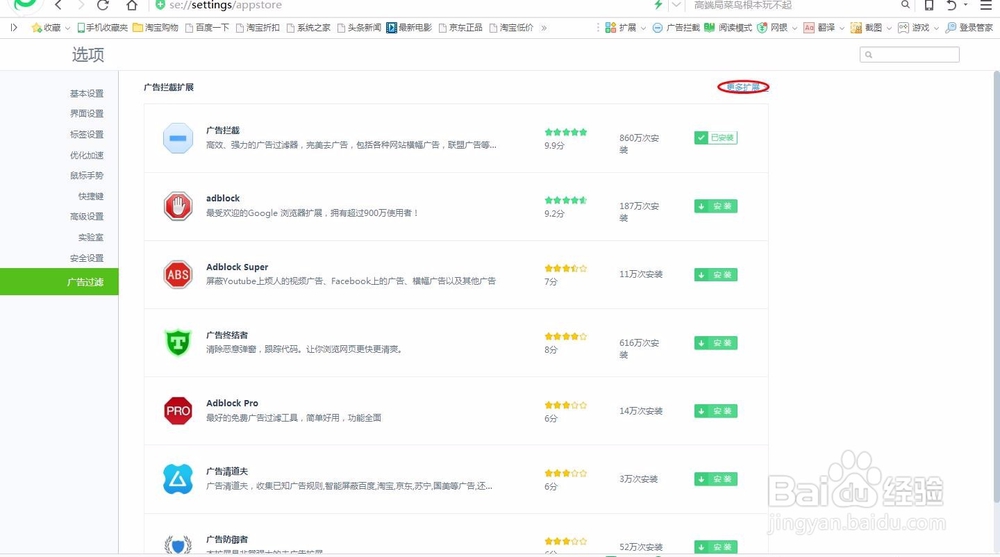The width and height of the screenshot is (1000, 557).
Task: Open the 翻译 translate tool
Action: (819, 27)
